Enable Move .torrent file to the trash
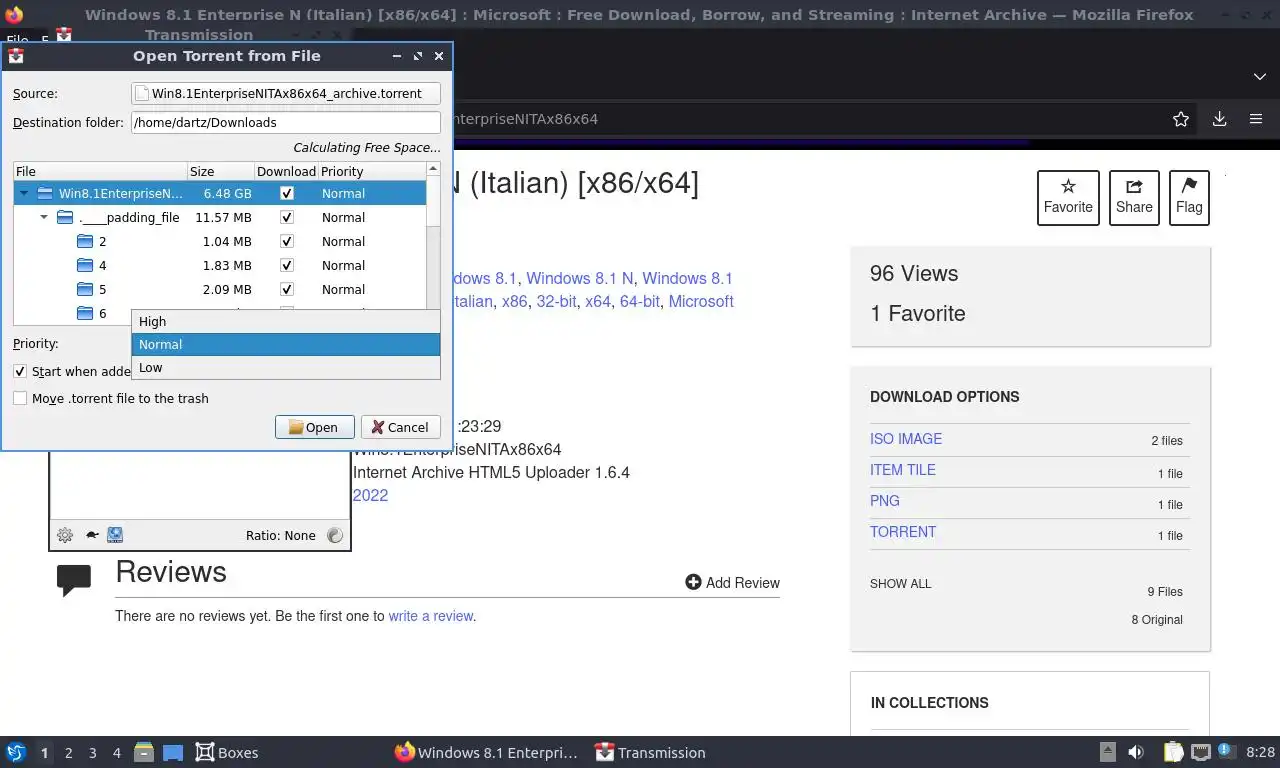 pos(20,398)
